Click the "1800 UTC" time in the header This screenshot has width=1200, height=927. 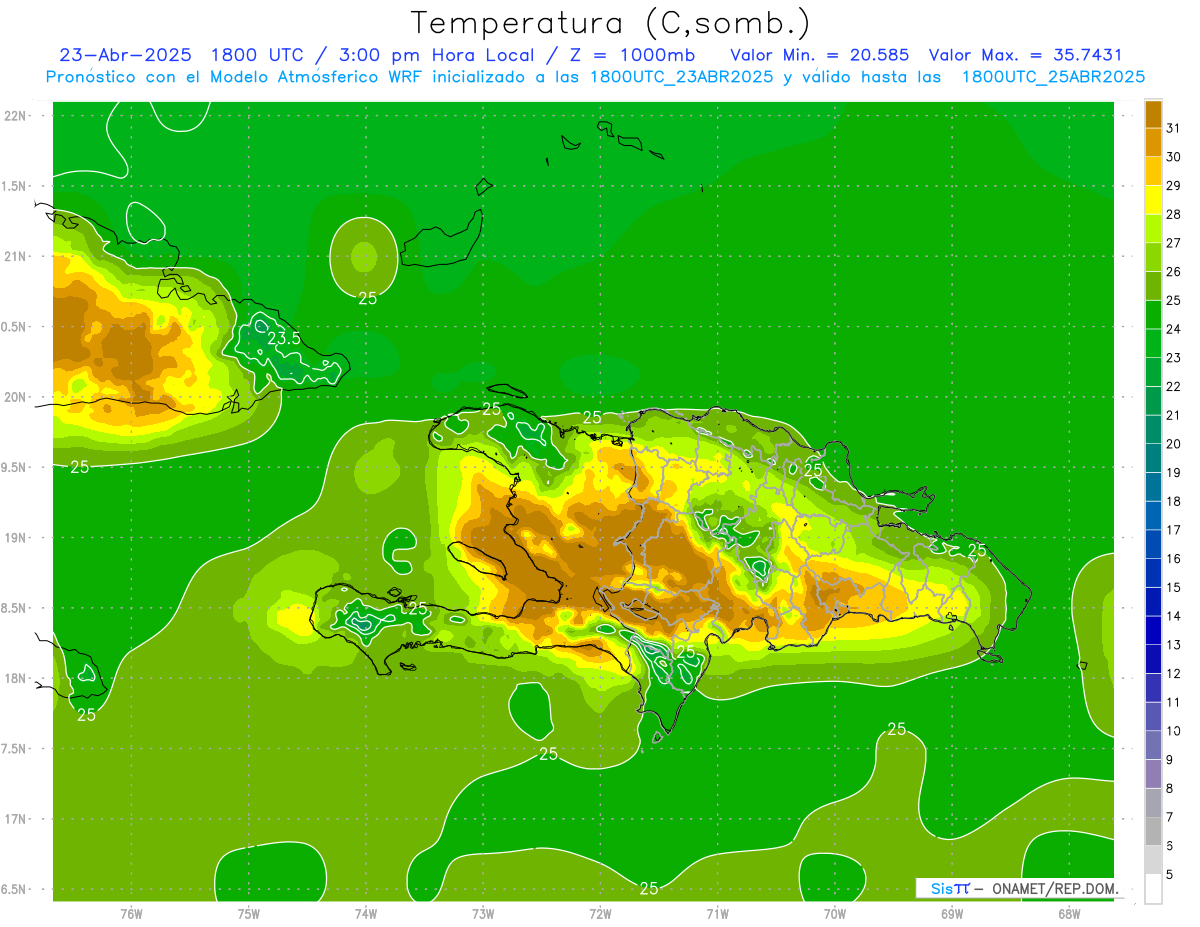coord(258,55)
